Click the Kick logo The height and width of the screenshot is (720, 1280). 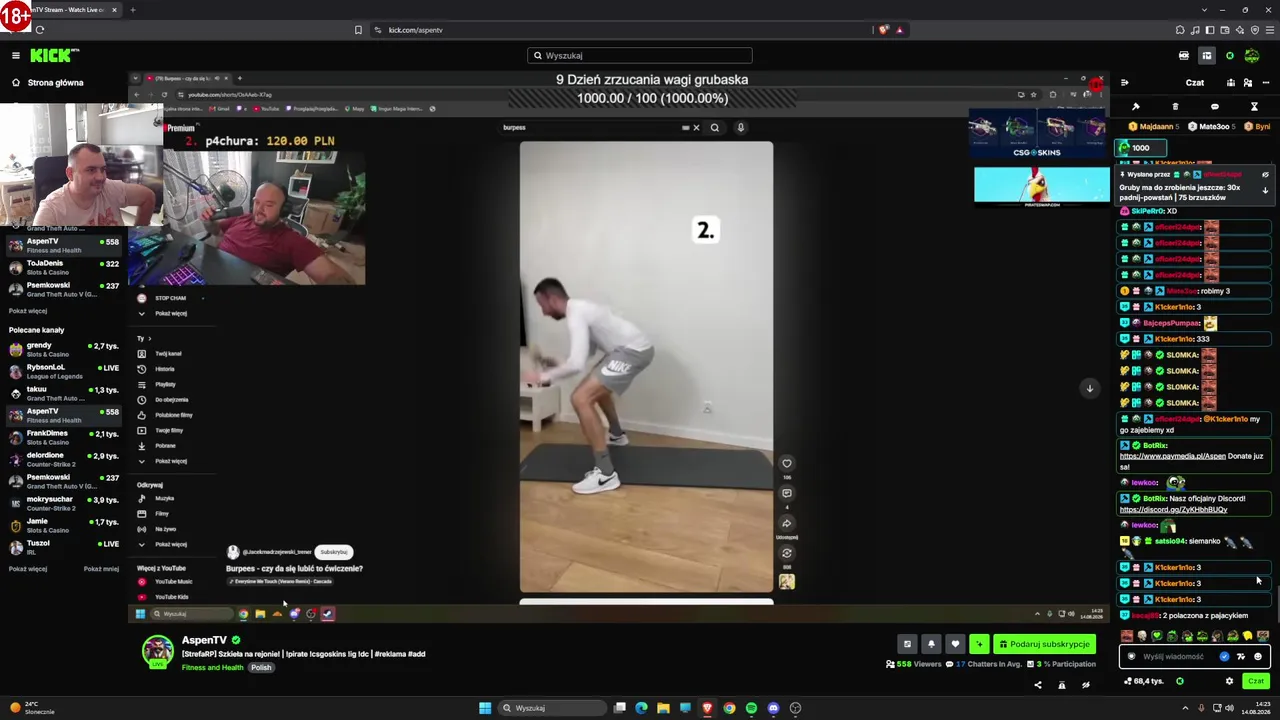(x=54, y=56)
